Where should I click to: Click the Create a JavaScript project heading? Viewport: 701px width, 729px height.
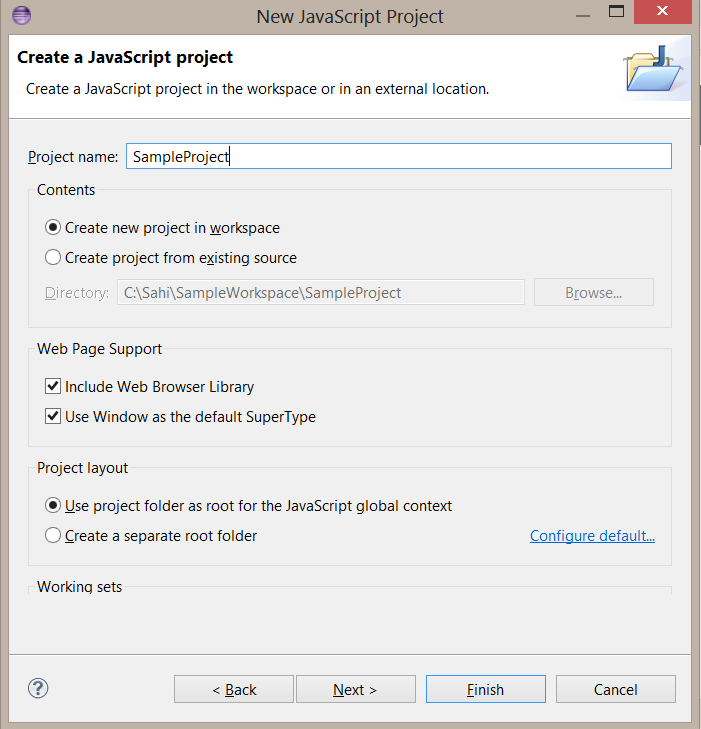point(125,57)
